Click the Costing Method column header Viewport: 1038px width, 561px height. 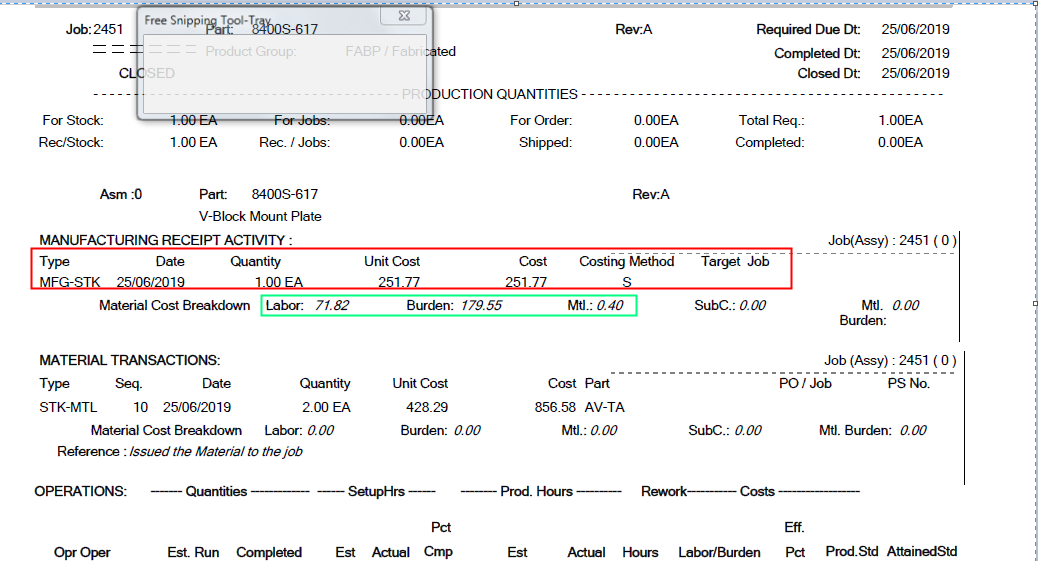pyautogui.click(x=627, y=261)
